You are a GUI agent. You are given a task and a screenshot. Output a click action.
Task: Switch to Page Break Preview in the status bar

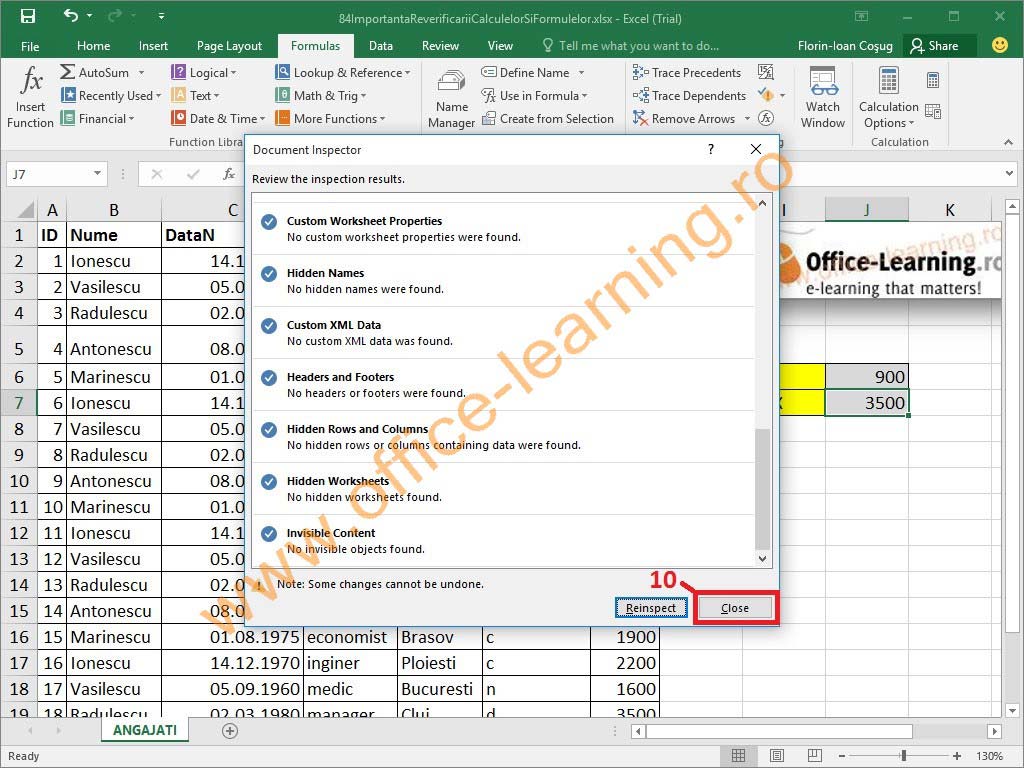pos(814,756)
